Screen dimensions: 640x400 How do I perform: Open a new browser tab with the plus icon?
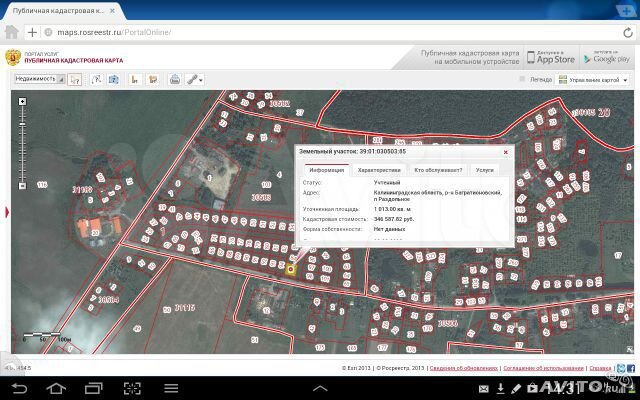pyautogui.click(x=32, y=32)
